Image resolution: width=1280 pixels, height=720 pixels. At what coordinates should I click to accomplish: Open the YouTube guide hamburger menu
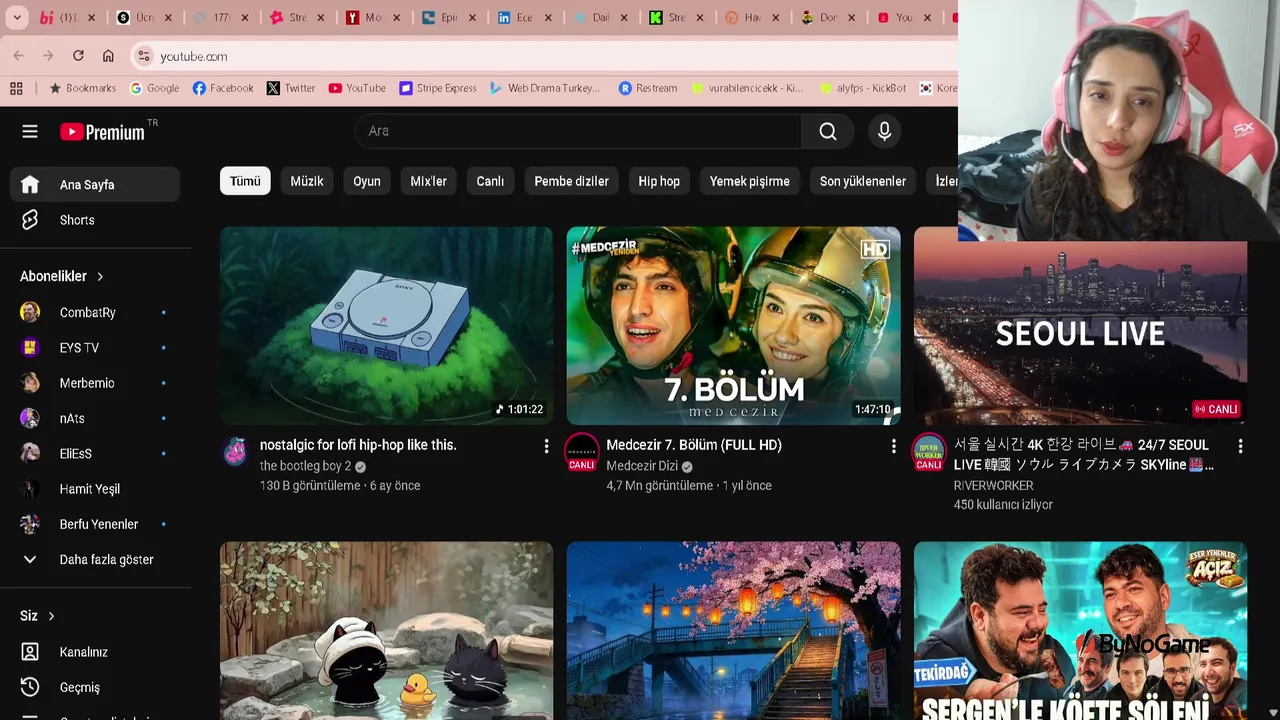(x=30, y=131)
